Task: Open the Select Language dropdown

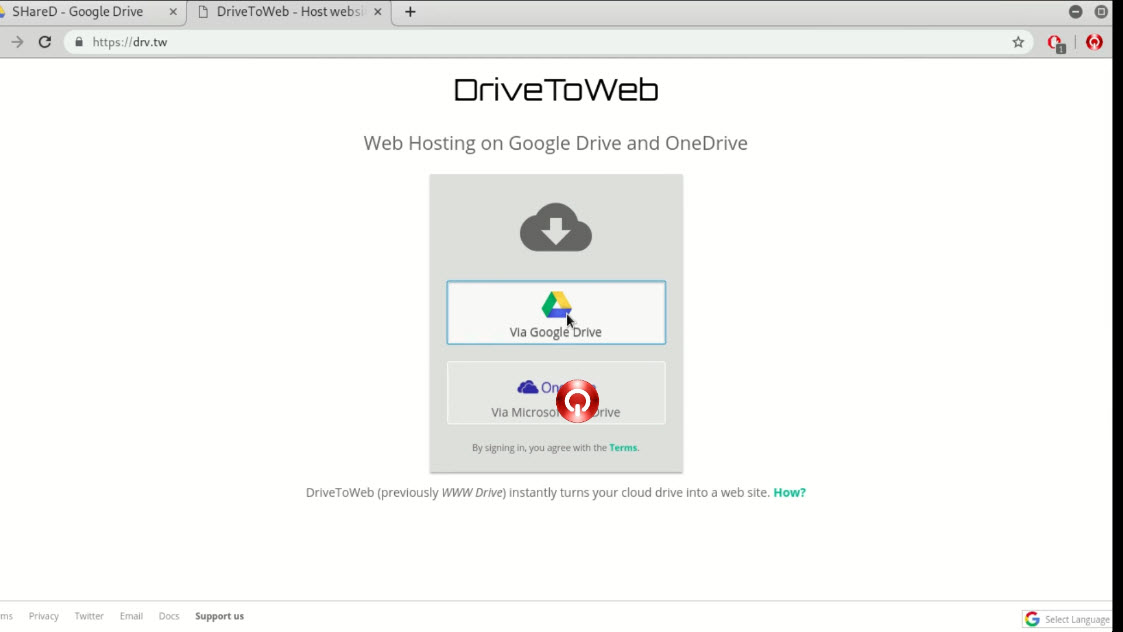Action: pos(1069,619)
